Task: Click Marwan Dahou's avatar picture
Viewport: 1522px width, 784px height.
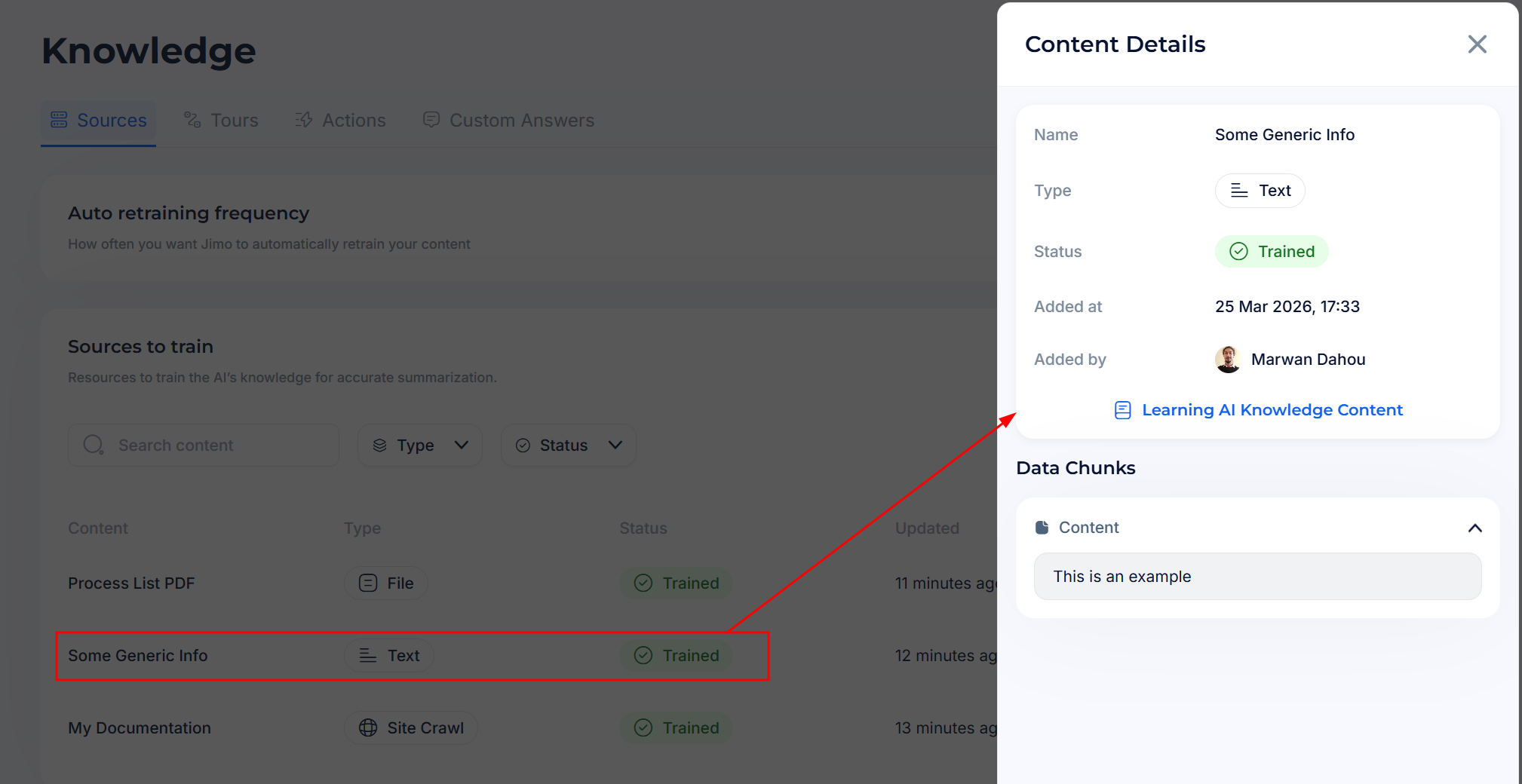Action: (x=1228, y=360)
